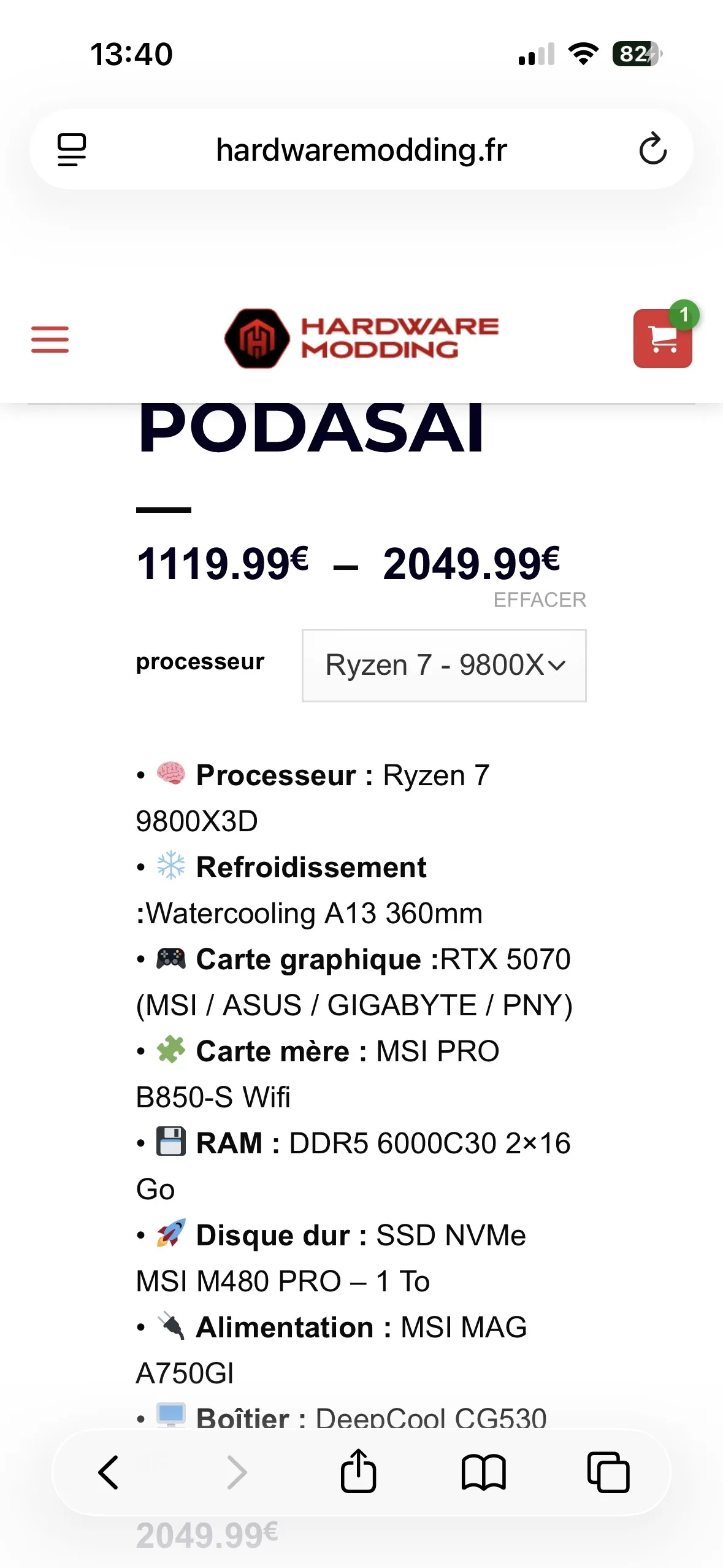Tap the green cart count badge

pos(684,315)
